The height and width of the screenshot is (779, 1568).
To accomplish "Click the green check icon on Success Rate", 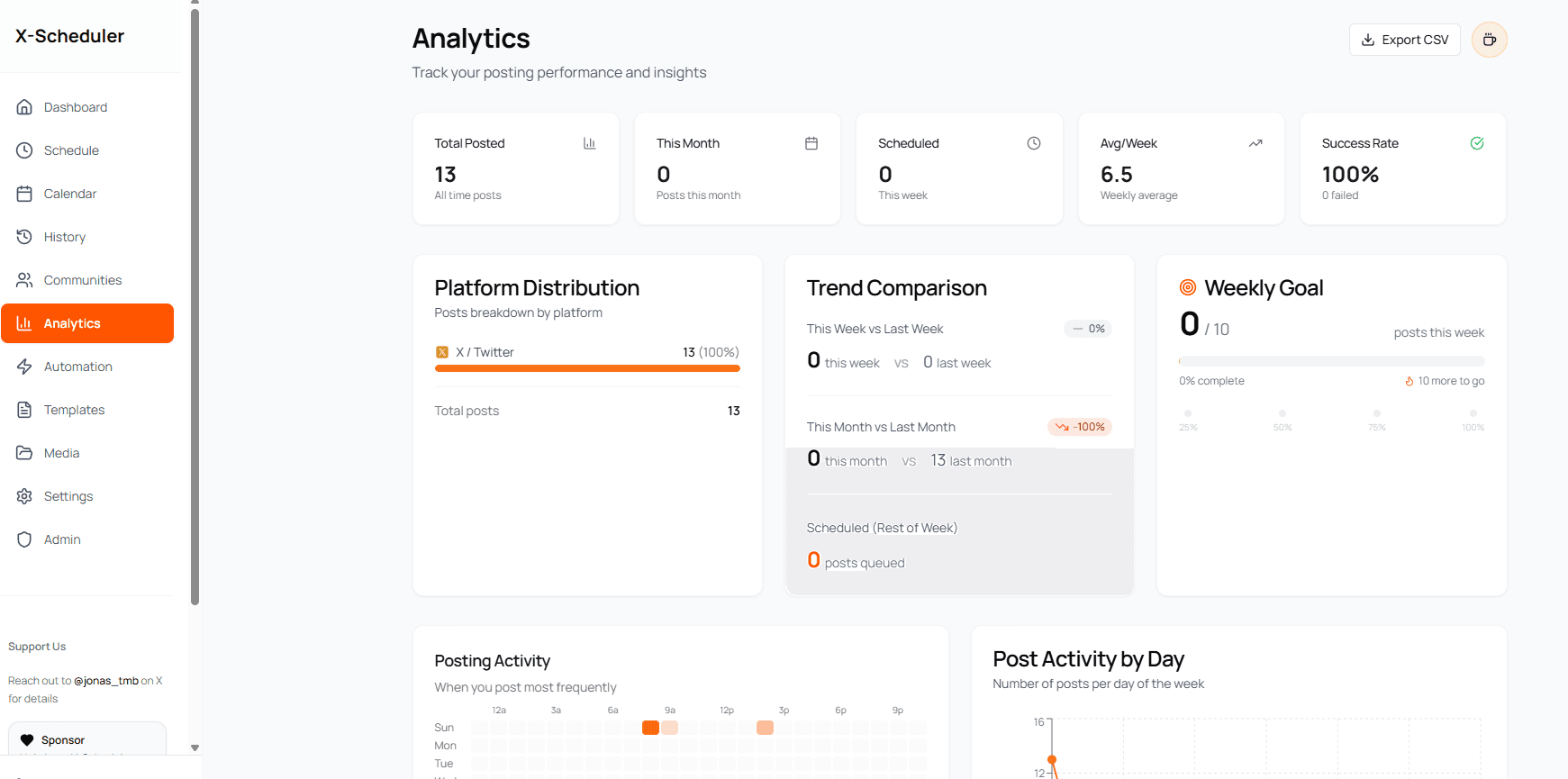I will point(1477,143).
